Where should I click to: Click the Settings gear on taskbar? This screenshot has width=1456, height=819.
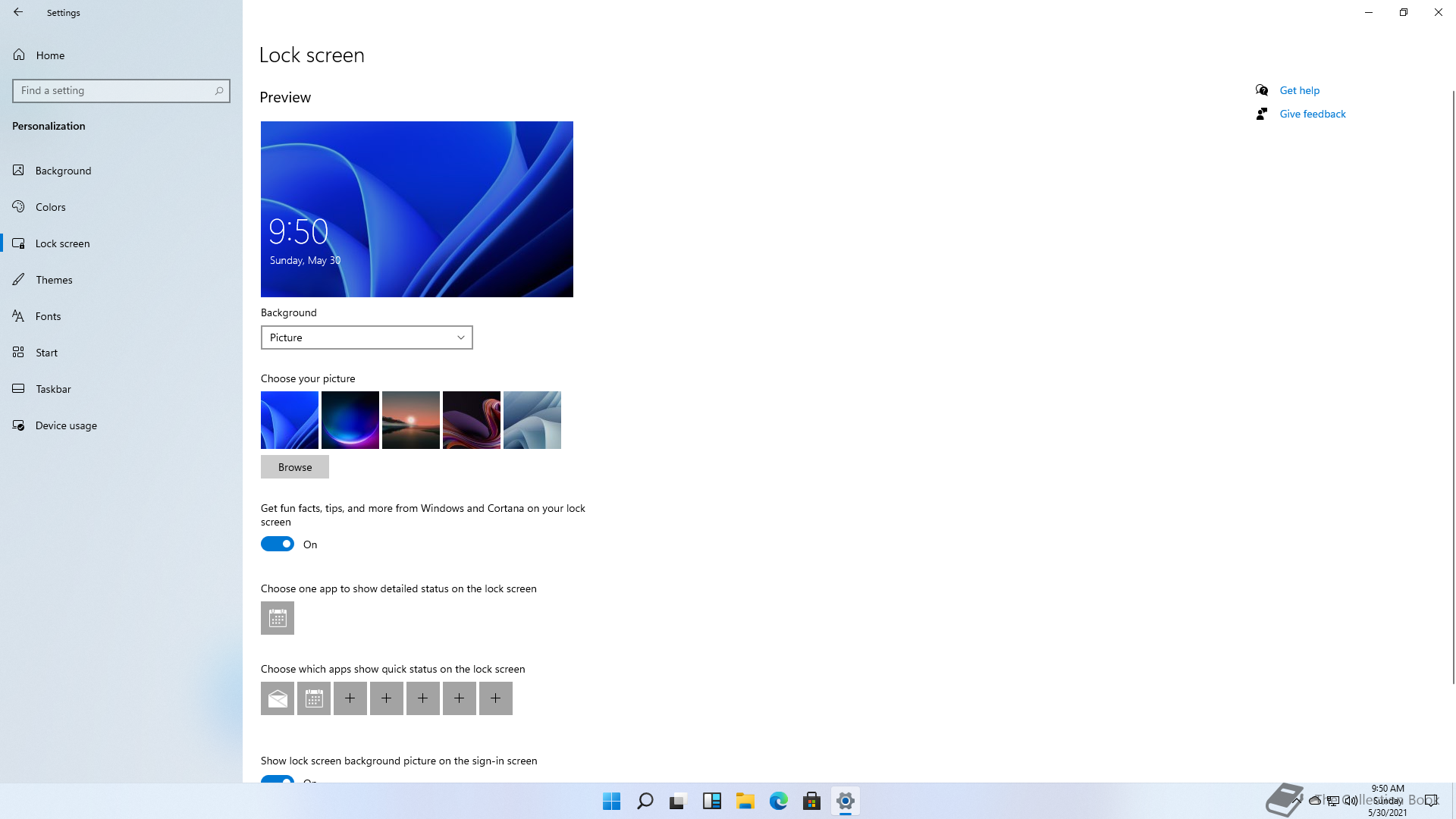[846, 801]
